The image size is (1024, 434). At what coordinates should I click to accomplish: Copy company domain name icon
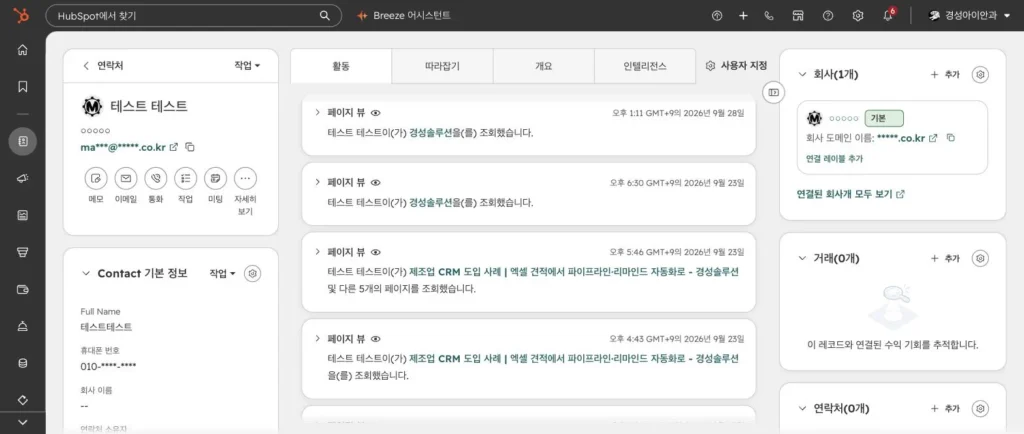point(951,138)
